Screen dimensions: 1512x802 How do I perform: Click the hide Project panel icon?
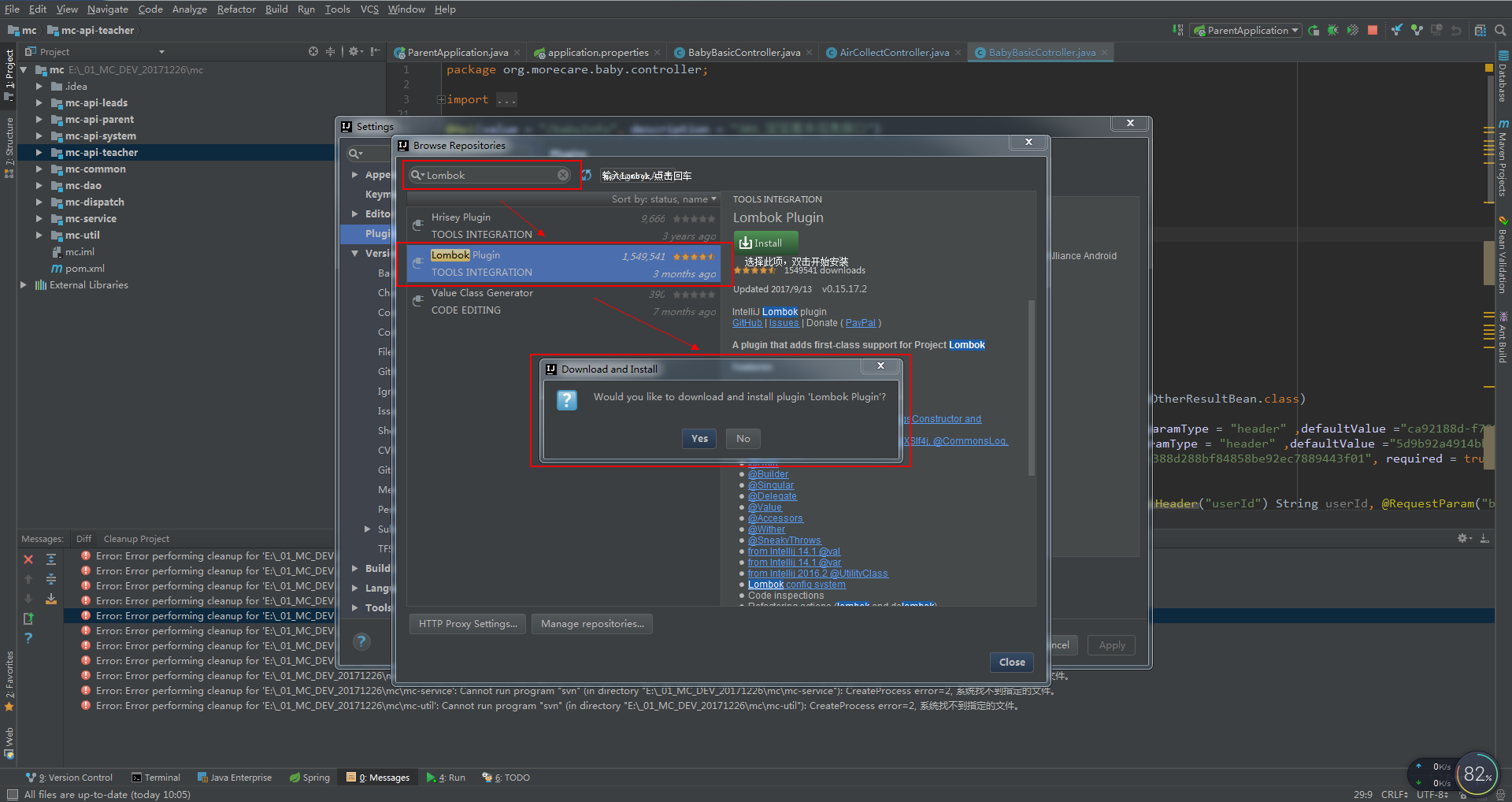(376, 51)
